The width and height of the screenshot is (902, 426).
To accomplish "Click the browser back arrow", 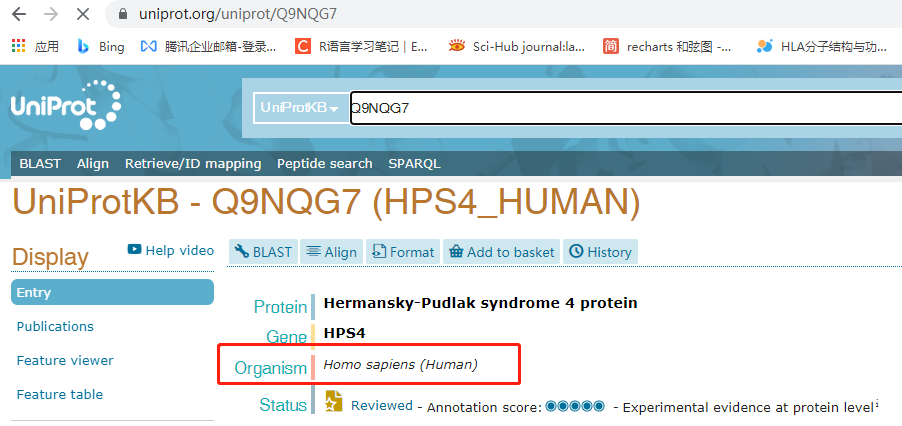I will 18,15.
